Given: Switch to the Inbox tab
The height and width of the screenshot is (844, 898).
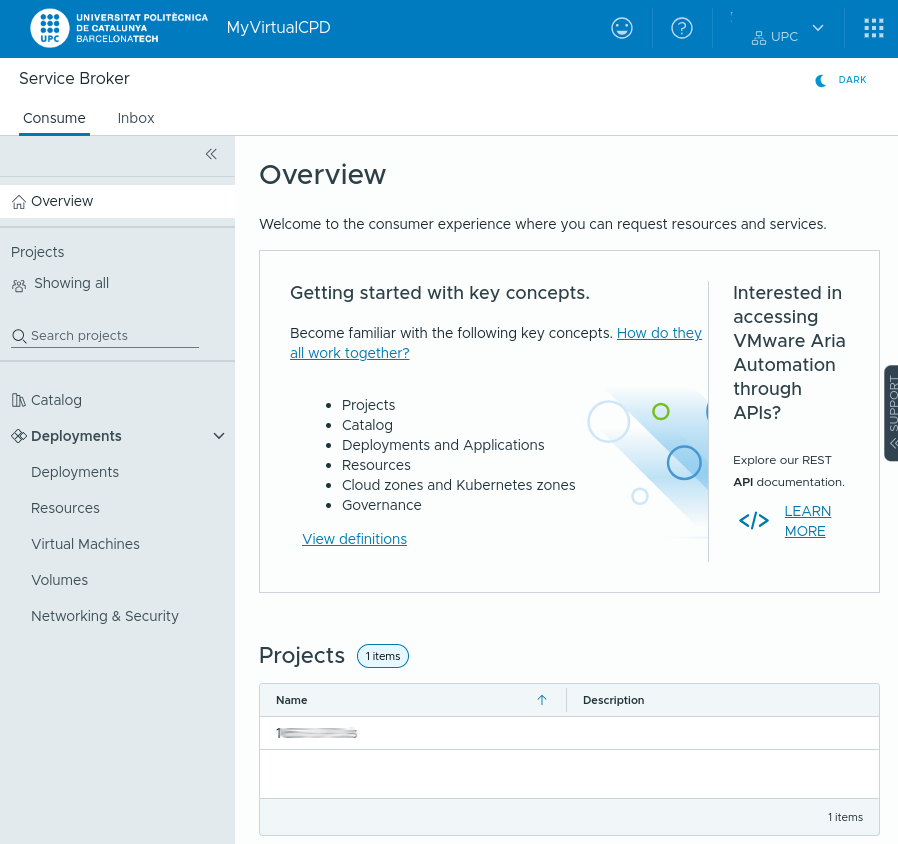Looking at the screenshot, I should (136, 118).
